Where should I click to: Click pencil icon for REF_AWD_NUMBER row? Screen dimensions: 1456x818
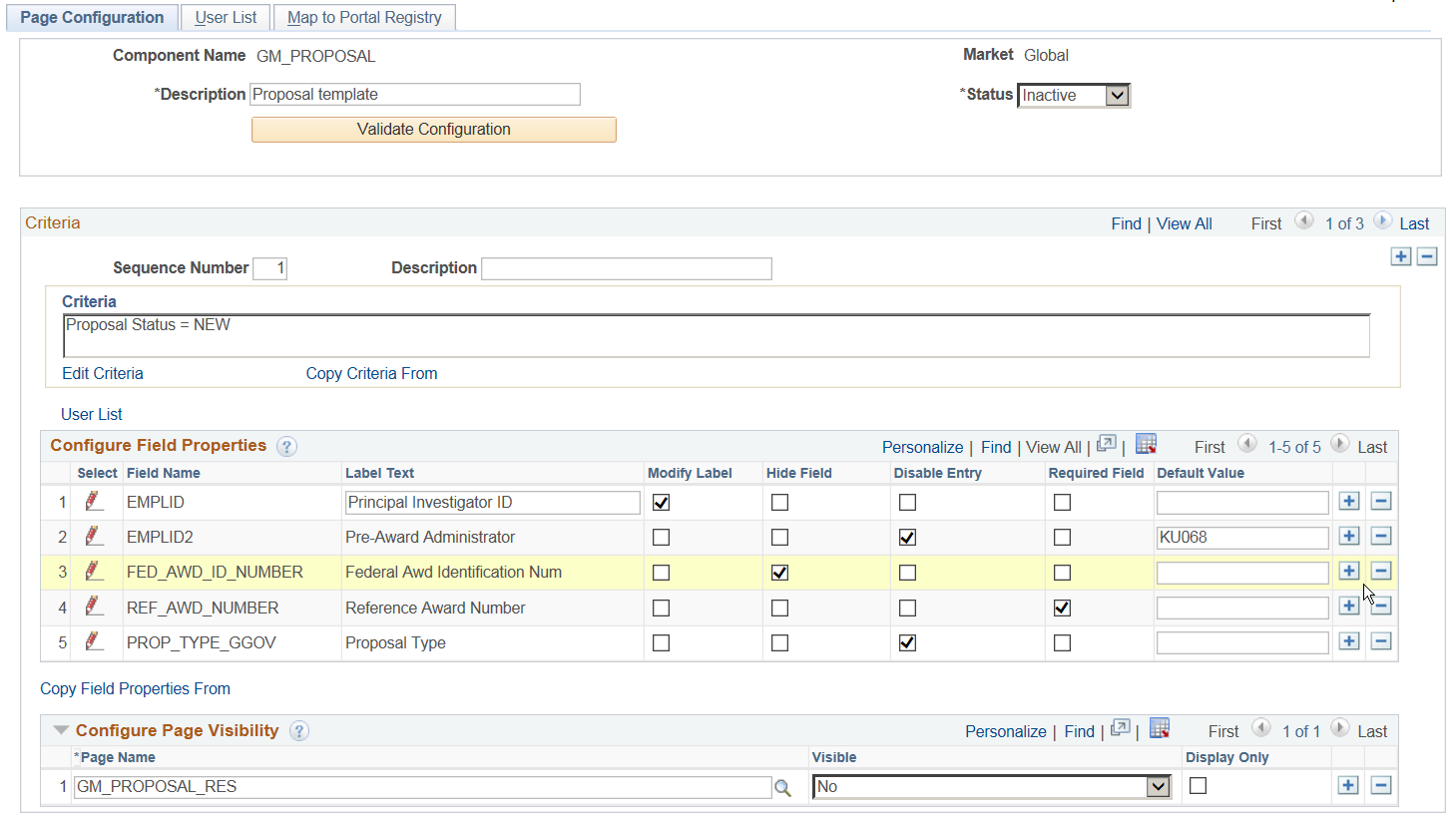(x=94, y=606)
